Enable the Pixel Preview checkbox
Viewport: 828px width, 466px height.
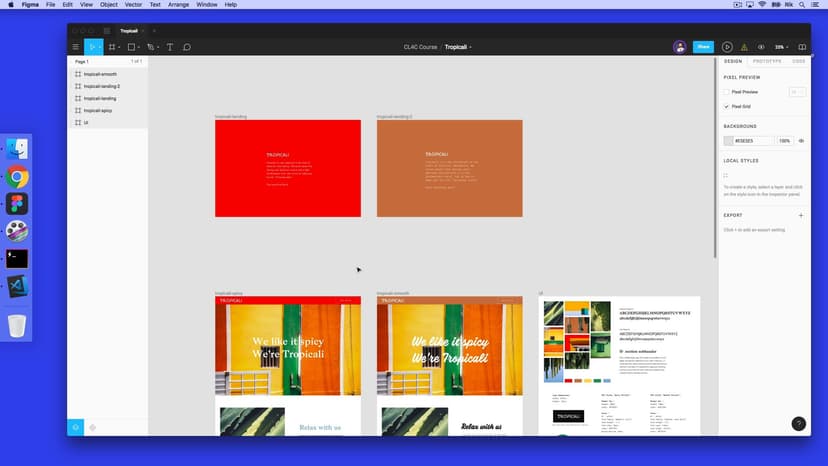click(727, 92)
